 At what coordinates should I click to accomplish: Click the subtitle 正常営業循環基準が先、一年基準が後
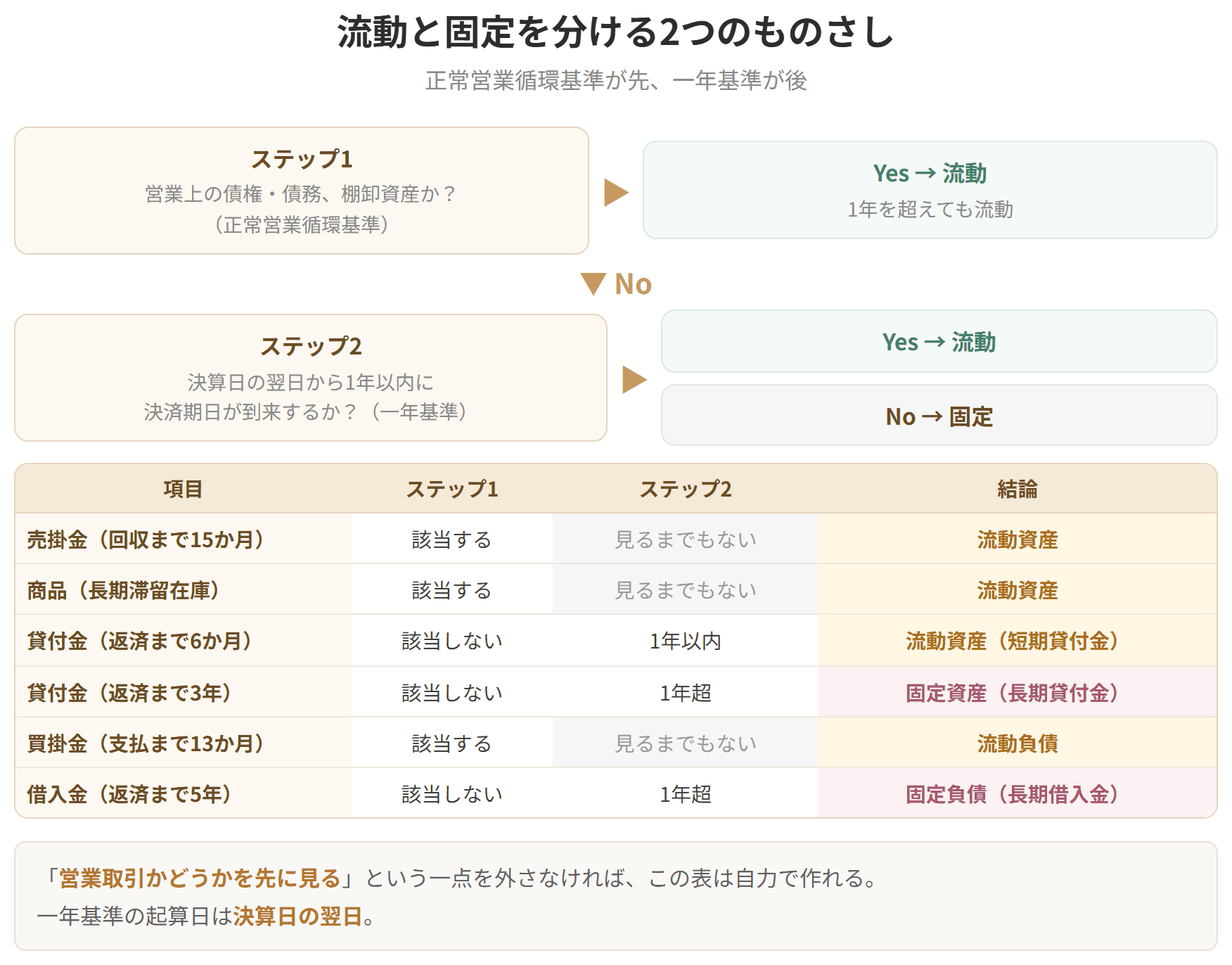[615, 81]
